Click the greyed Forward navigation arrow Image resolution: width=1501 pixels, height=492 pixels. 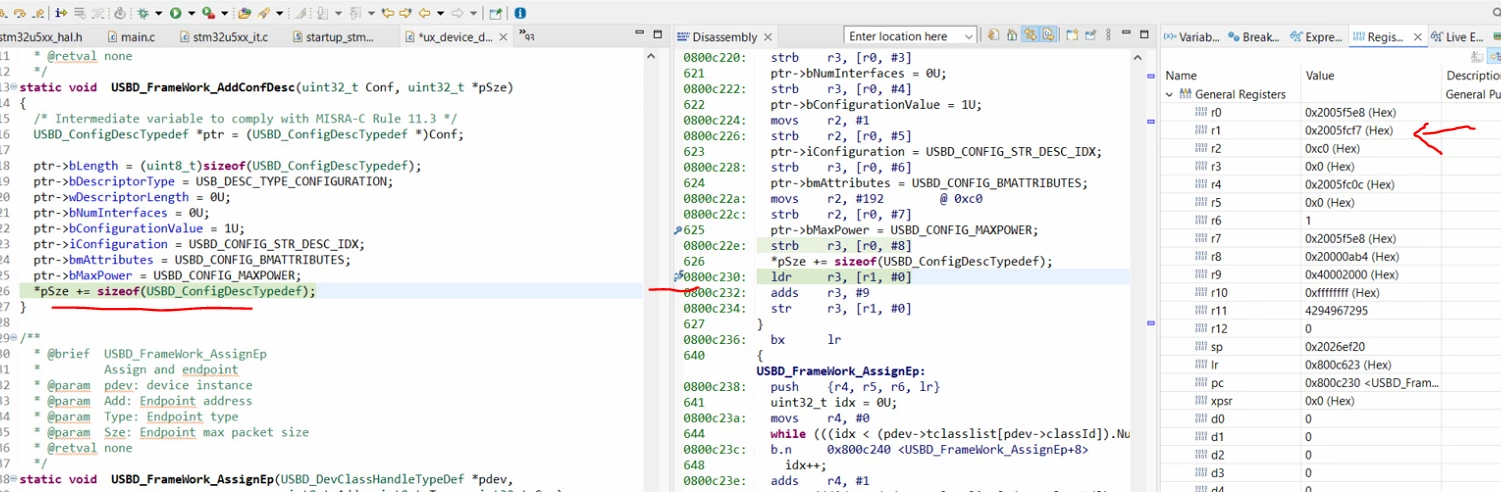point(457,13)
